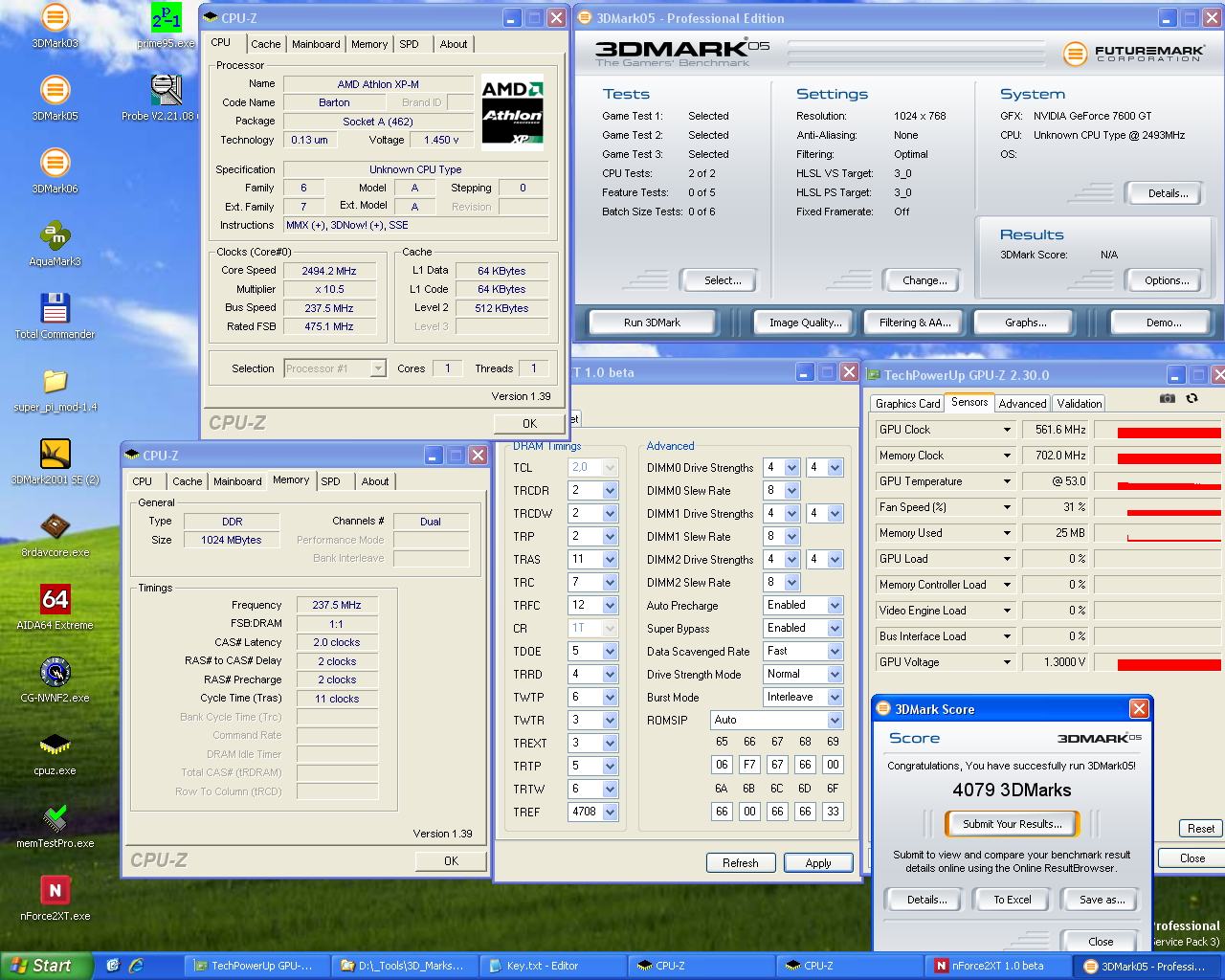This screenshot has height=980, width=1225.
Task: Open About tab in lower CPU-Z window
Action: 375,481
